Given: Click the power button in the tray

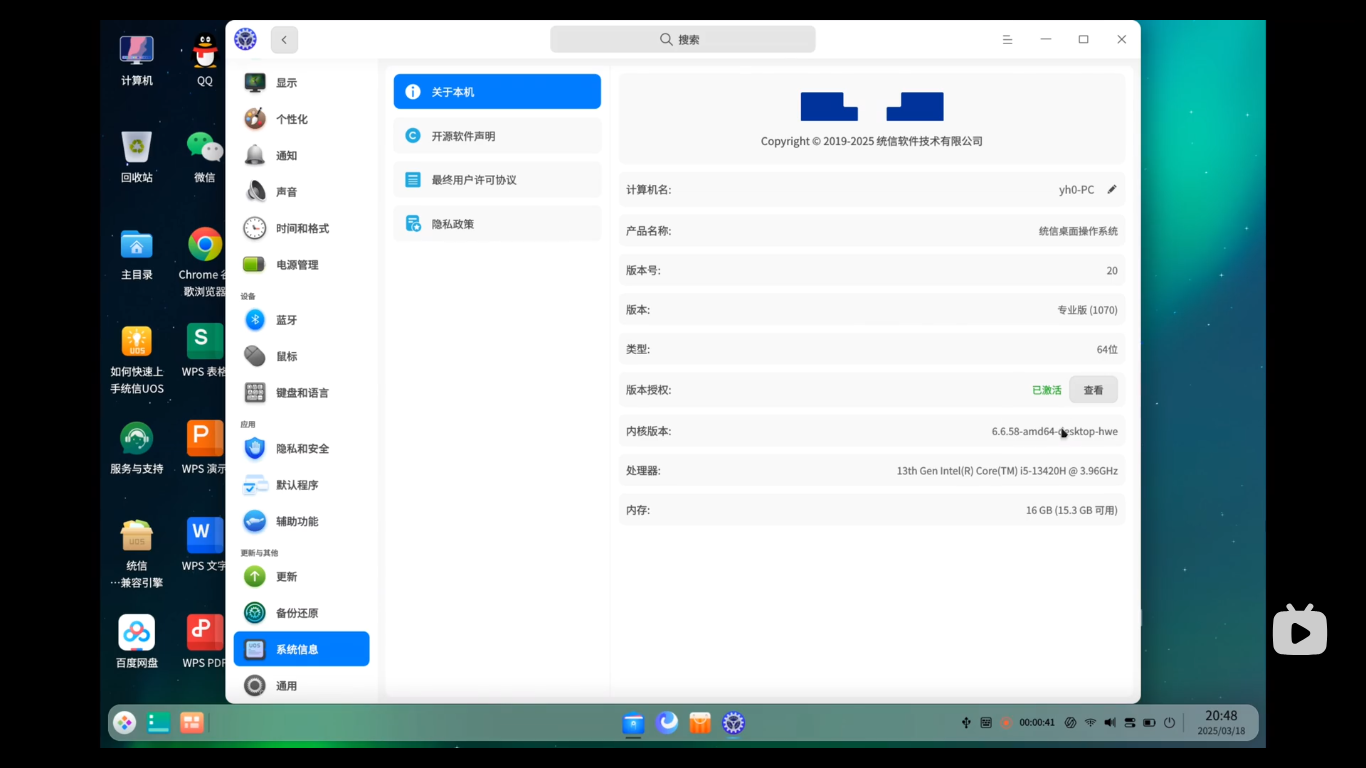Looking at the screenshot, I should 1169,722.
